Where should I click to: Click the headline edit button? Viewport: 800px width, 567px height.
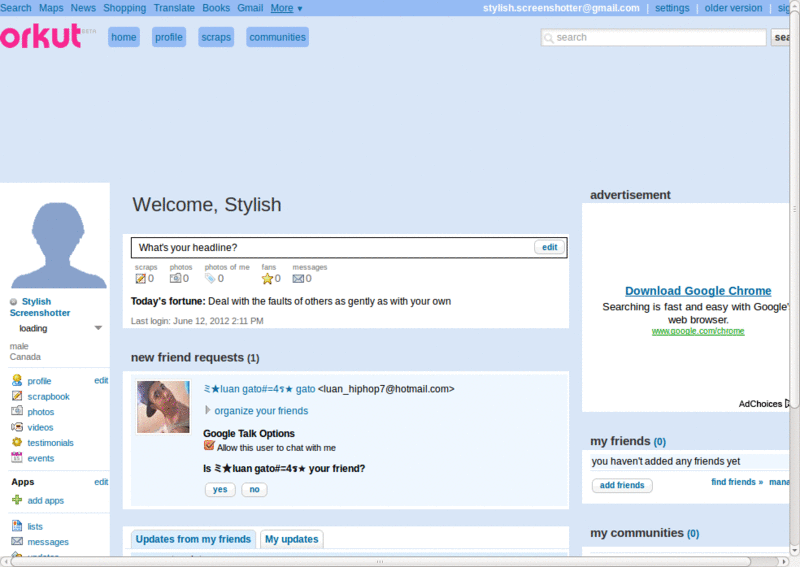tap(549, 247)
